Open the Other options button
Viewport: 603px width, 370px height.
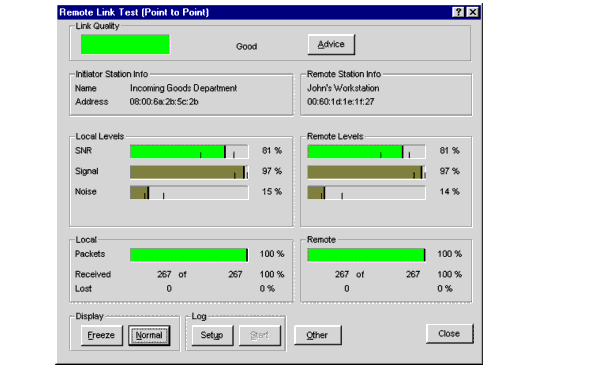pyautogui.click(x=318, y=335)
